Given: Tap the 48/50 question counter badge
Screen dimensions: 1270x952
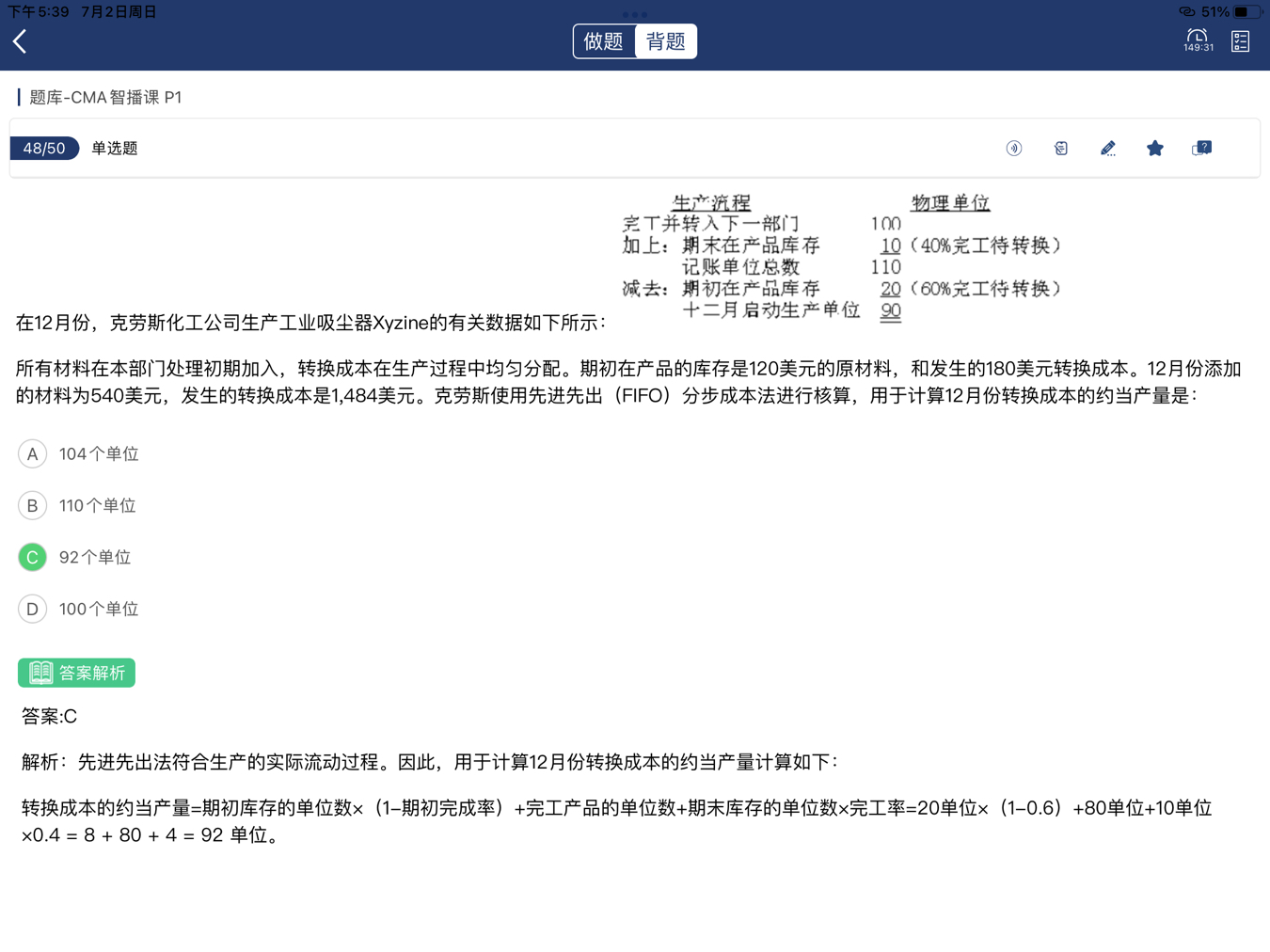Looking at the screenshot, I should [44, 149].
